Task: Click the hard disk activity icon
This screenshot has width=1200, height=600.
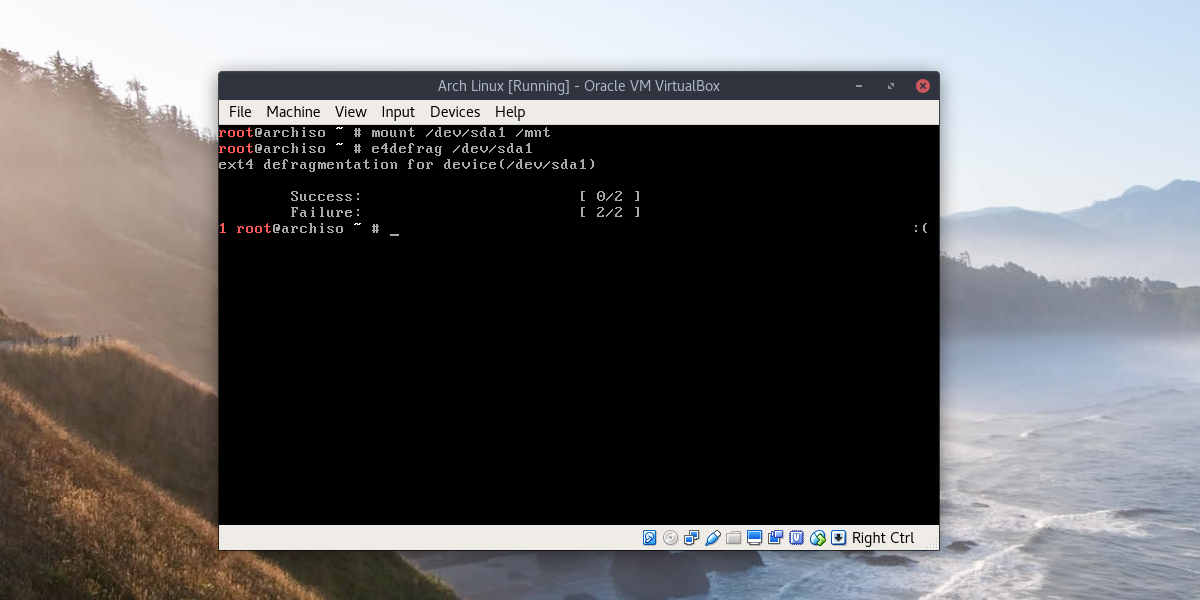Action: 649,538
